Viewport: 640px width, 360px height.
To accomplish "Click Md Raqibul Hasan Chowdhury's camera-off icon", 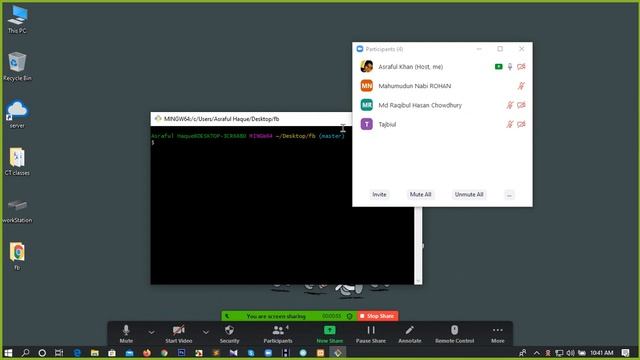I will coord(521,105).
